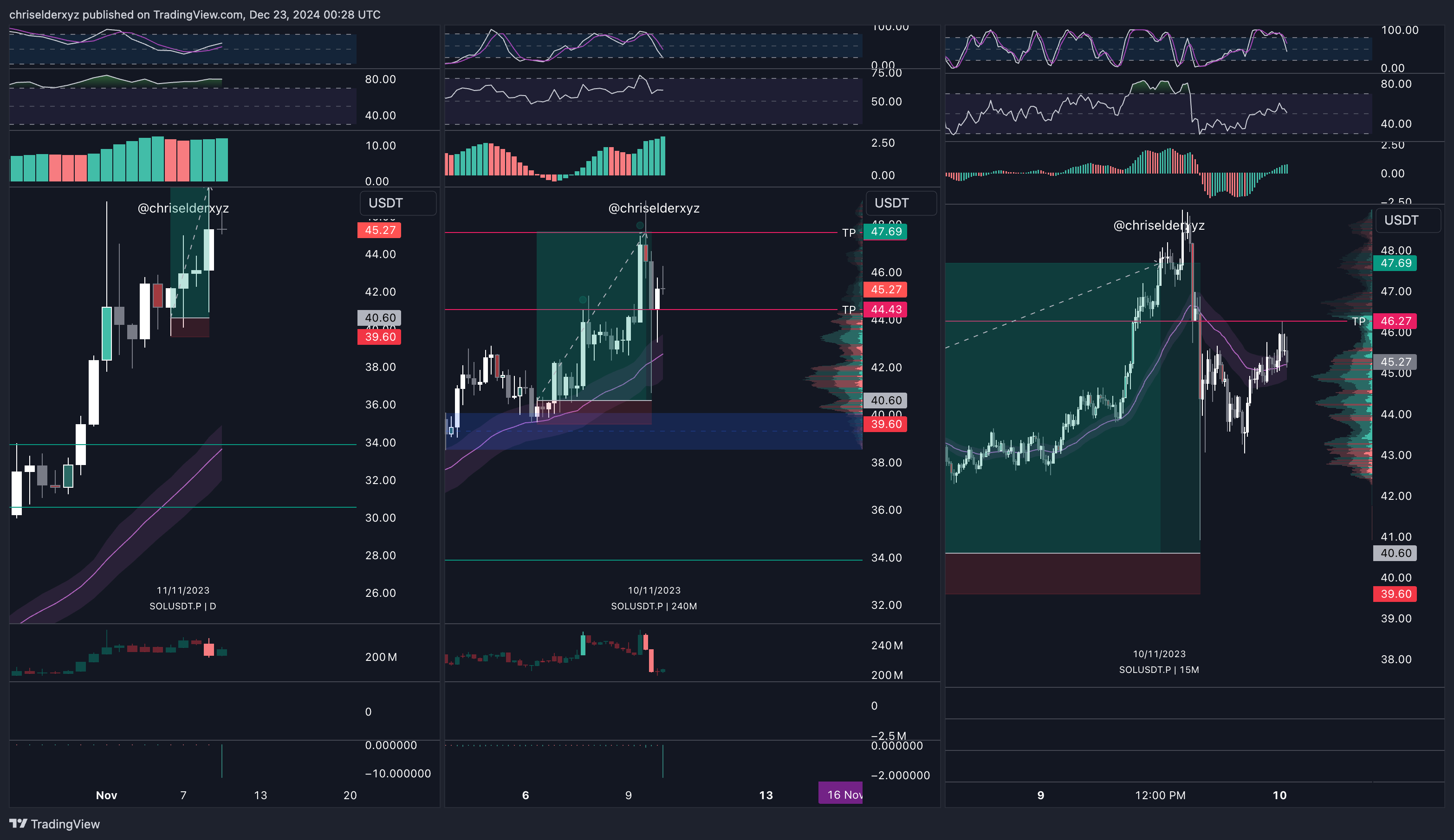Click the chriselderxyz published header text
Screen dimensions: 1454x840
click(x=195, y=14)
